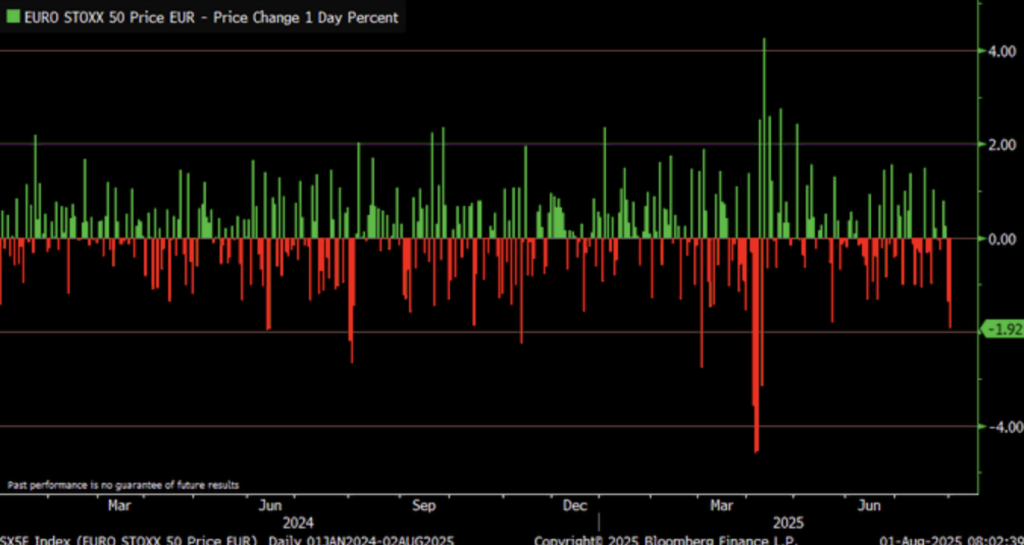The height and width of the screenshot is (545, 1024).
Task: Select the Mar 2025 x-axis label
Action: [722, 505]
